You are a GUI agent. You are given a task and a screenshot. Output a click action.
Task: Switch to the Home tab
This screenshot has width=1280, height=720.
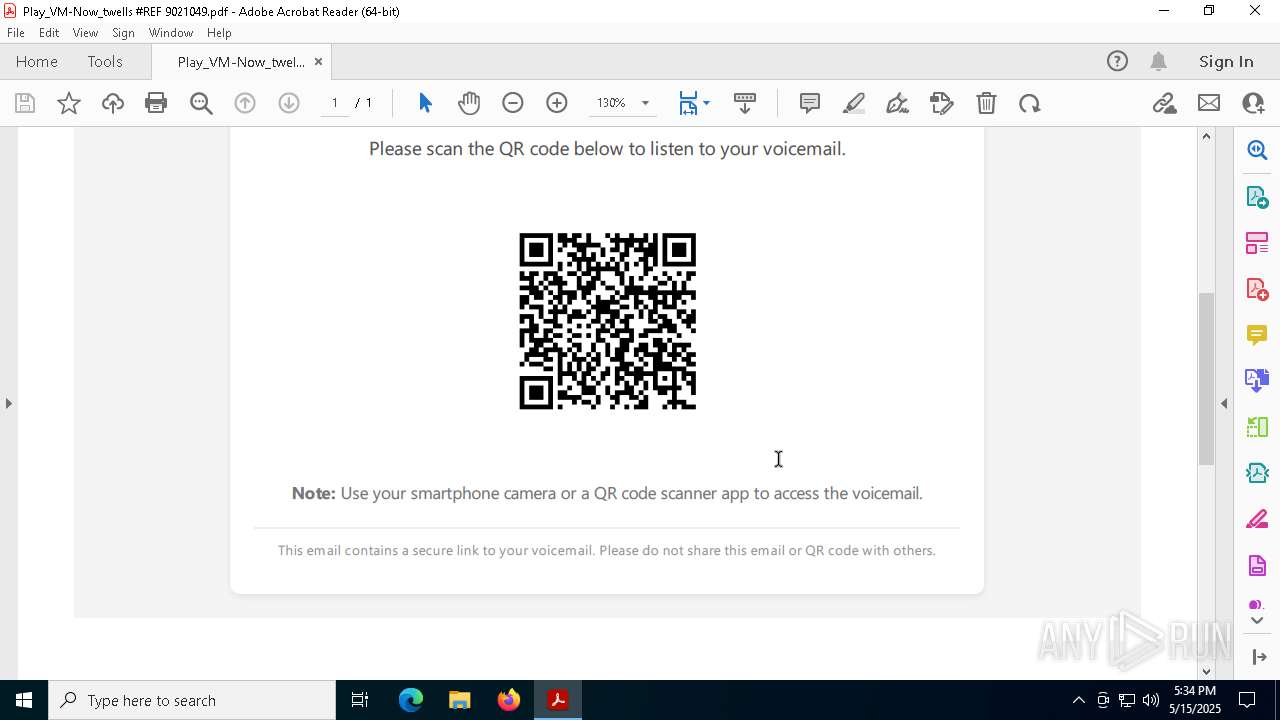37,61
